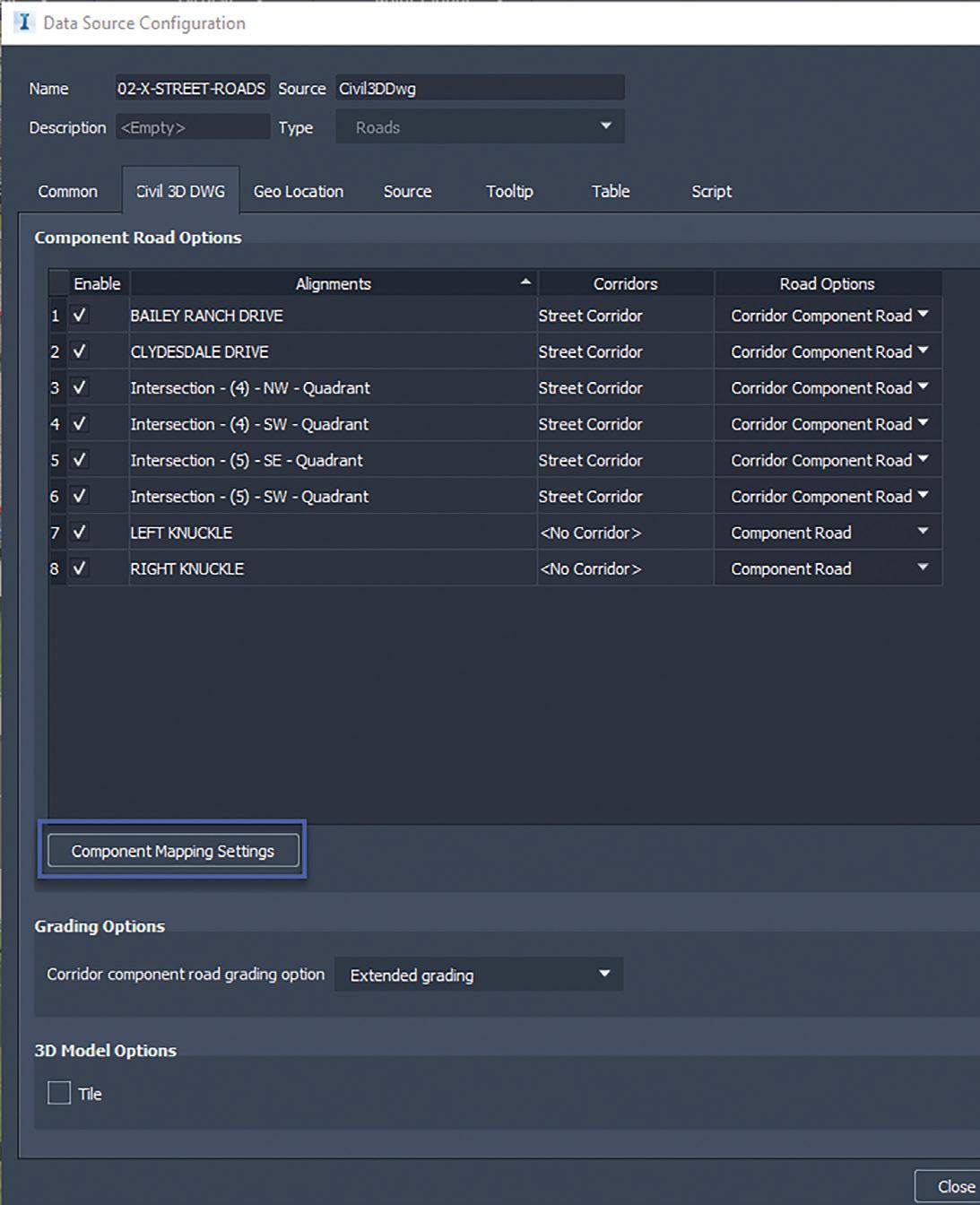Open Road Options dropdown for Intersection (4) SW

828,424
